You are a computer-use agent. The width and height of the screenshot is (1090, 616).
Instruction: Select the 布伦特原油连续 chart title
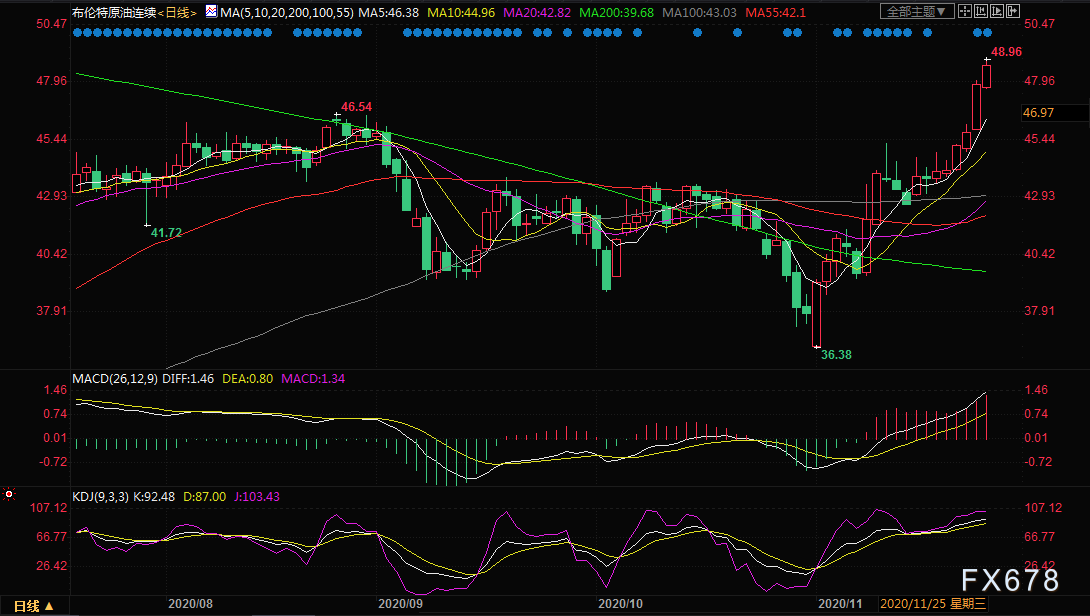(x=113, y=12)
